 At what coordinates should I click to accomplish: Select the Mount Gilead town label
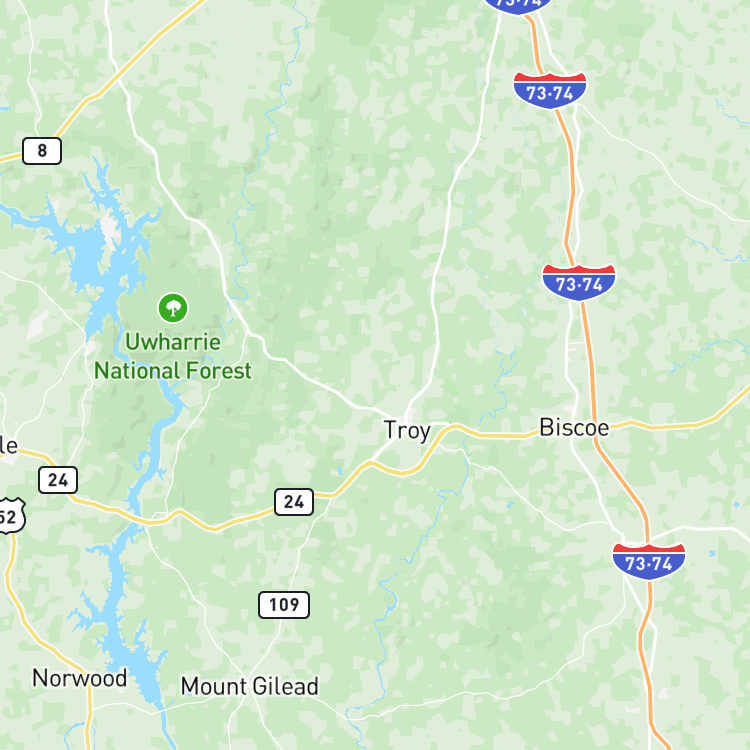pyautogui.click(x=250, y=686)
